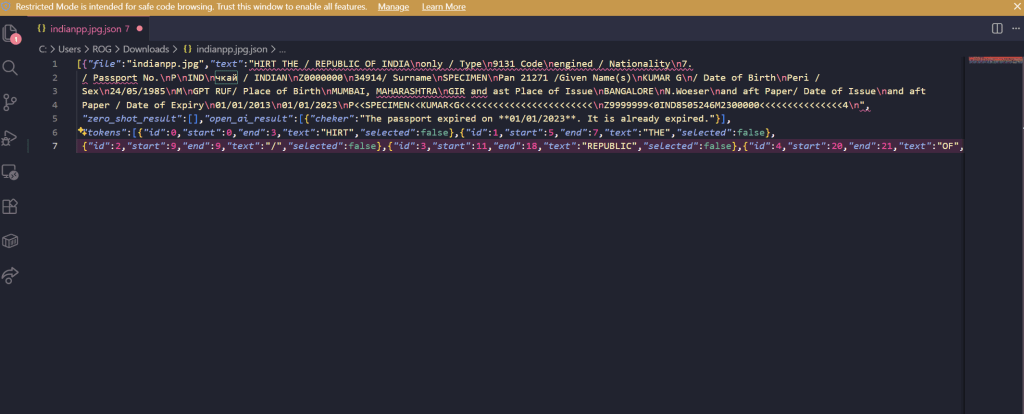Click the Manage link in Restricted Mode banner
Viewport: 1024px width, 414px height.
393,7
